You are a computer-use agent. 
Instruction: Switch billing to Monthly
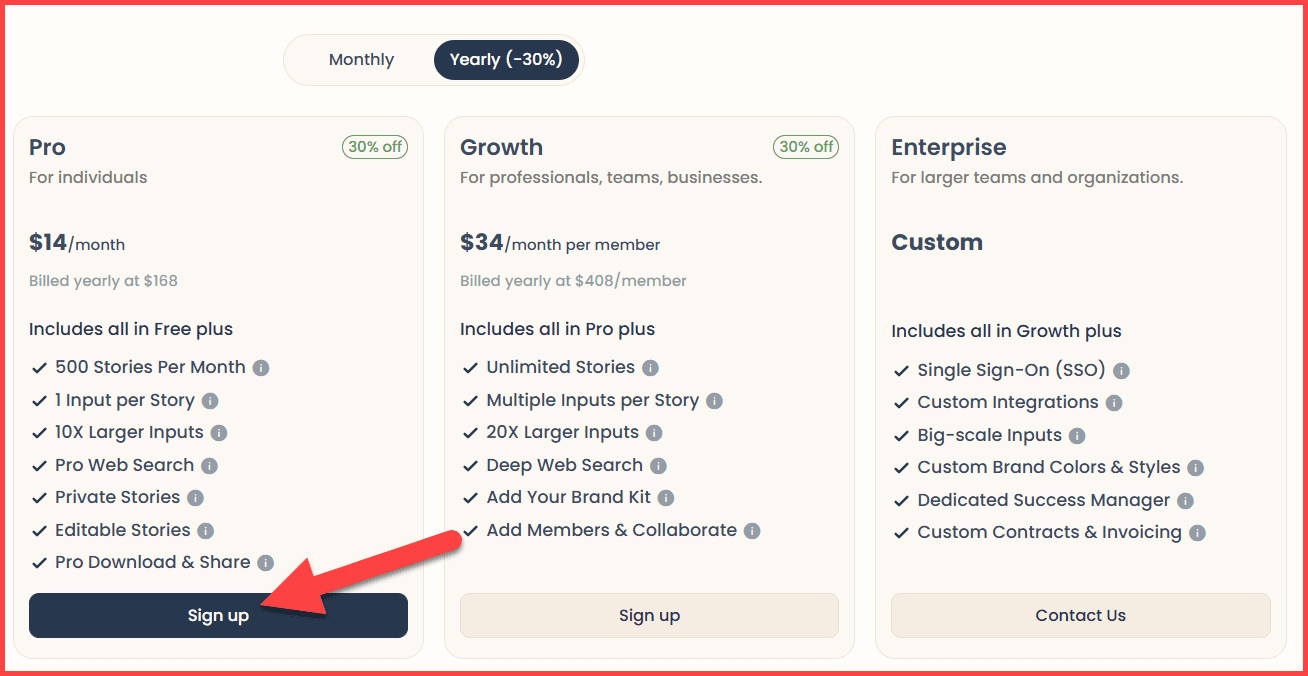pyautogui.click(x=361, y=60)
